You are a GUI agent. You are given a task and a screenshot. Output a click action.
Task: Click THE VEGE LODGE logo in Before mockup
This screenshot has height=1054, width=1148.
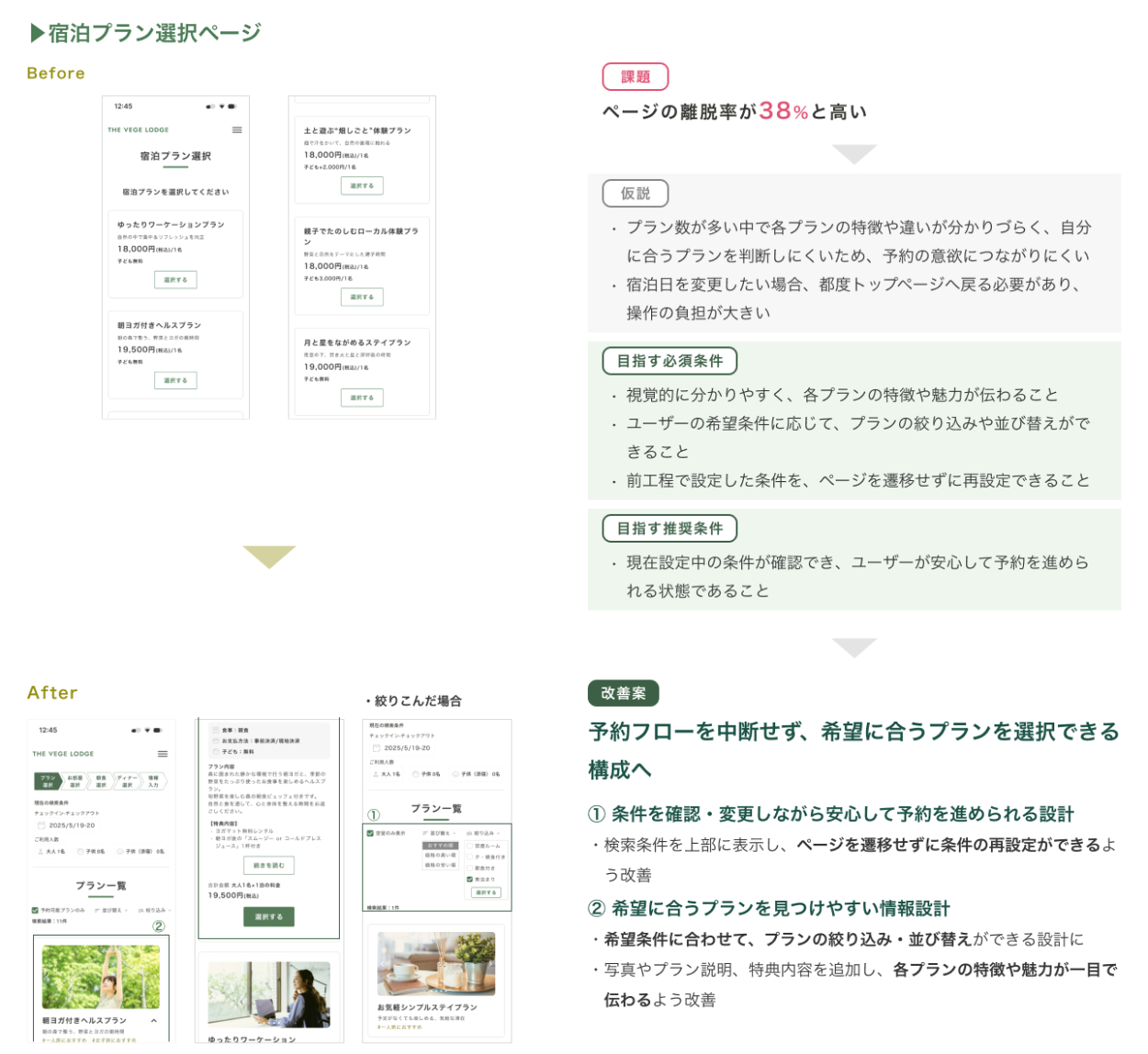(138, 130)
